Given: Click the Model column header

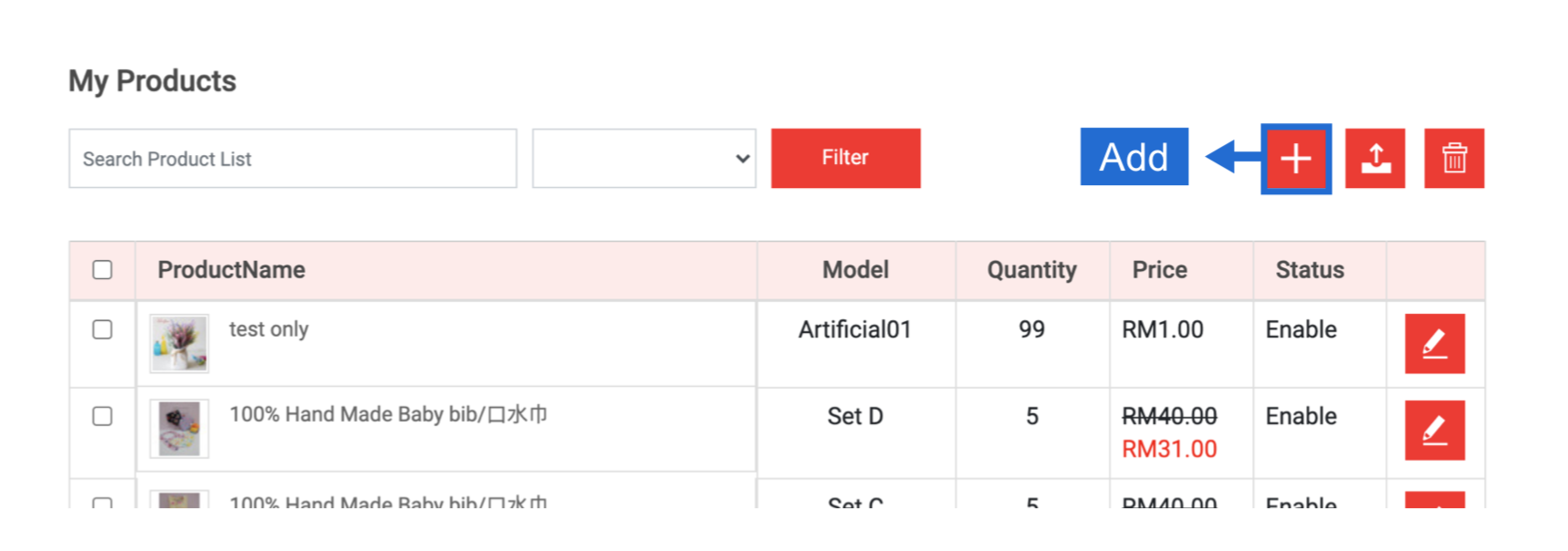Looking at the screenshot, I should [x=855, y=270].
